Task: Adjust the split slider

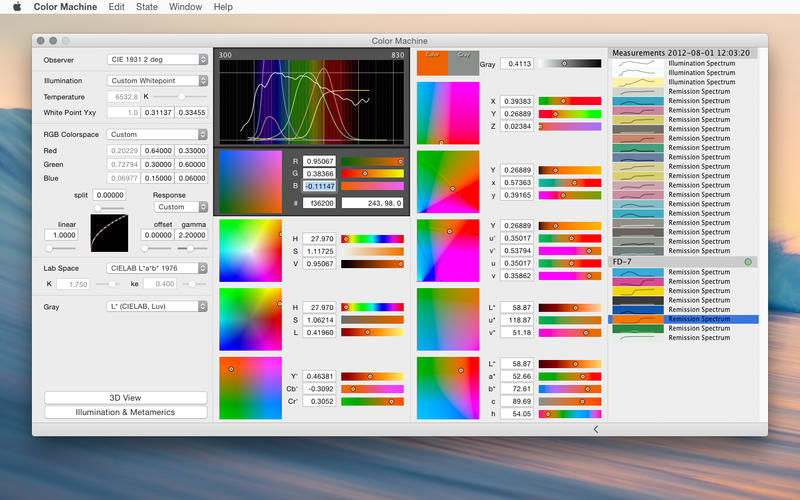Action: point(109,208)
